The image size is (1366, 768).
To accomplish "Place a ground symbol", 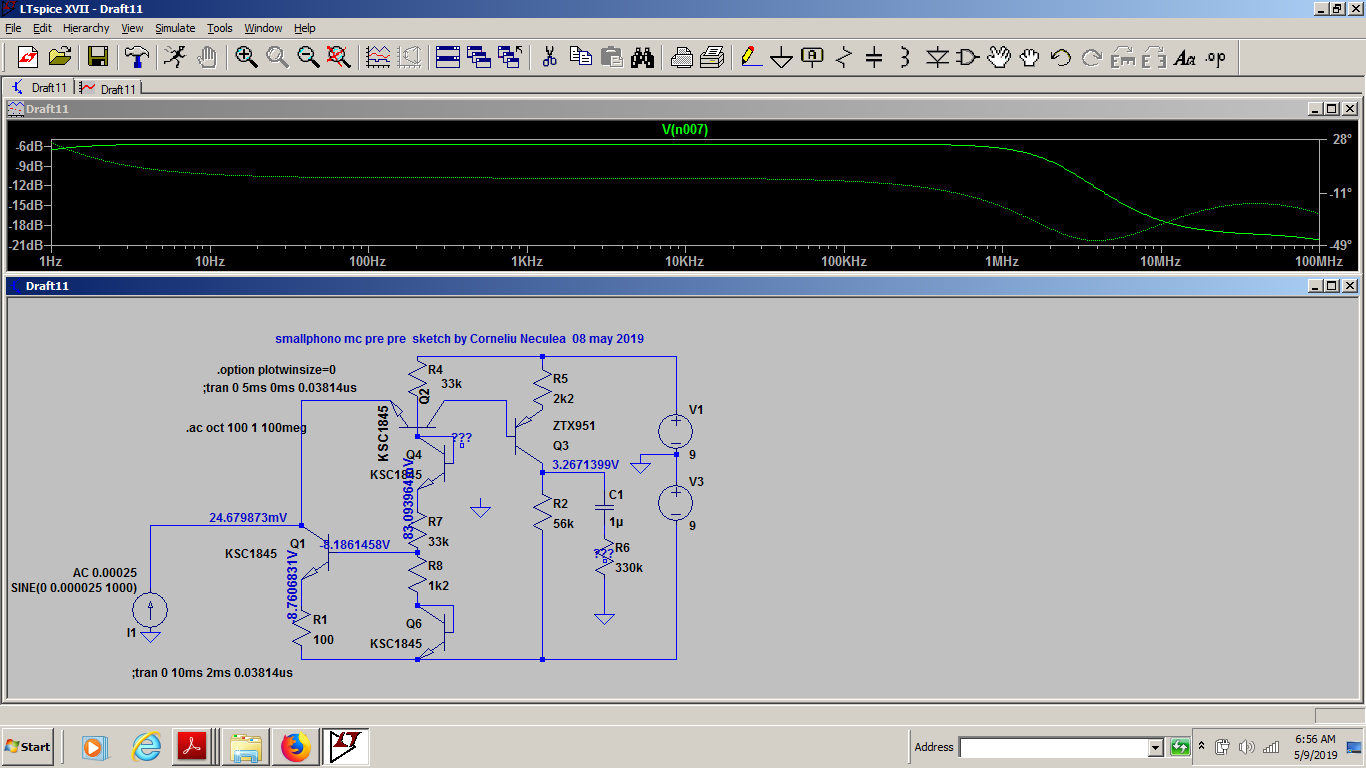I will (x=782, y=57).
